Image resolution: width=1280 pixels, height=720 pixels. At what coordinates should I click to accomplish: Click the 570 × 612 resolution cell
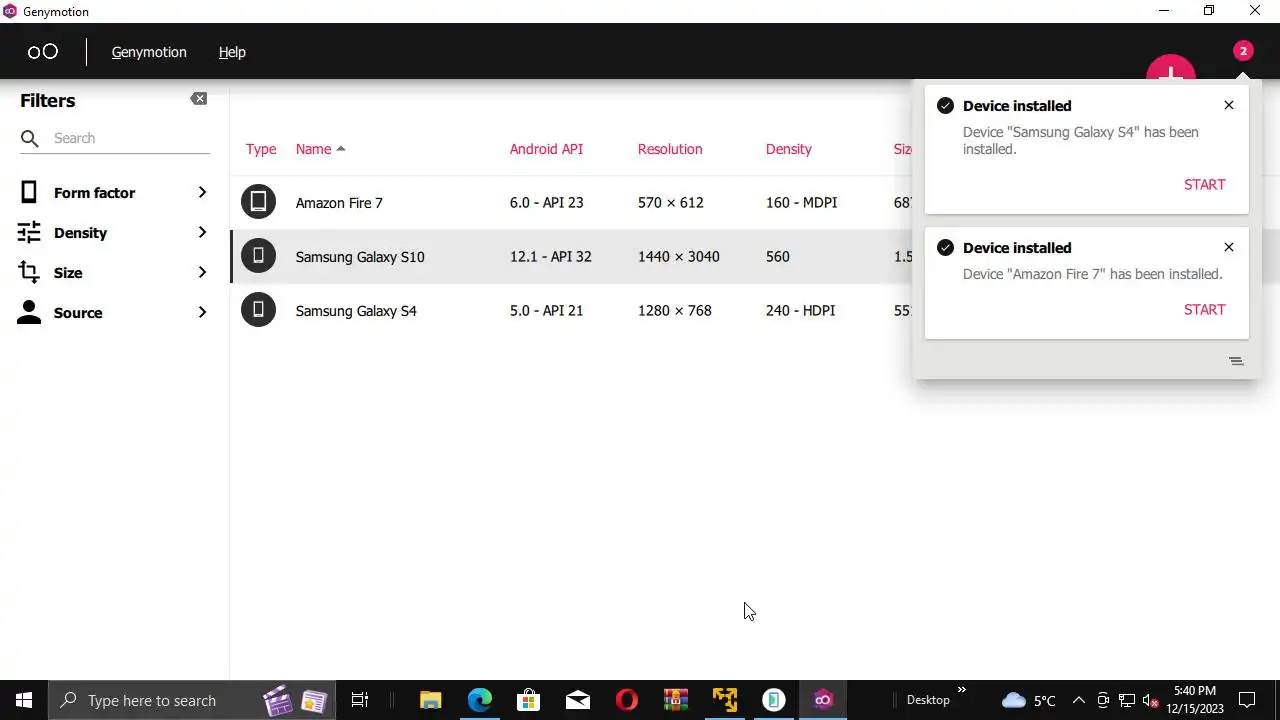(670, 203)
